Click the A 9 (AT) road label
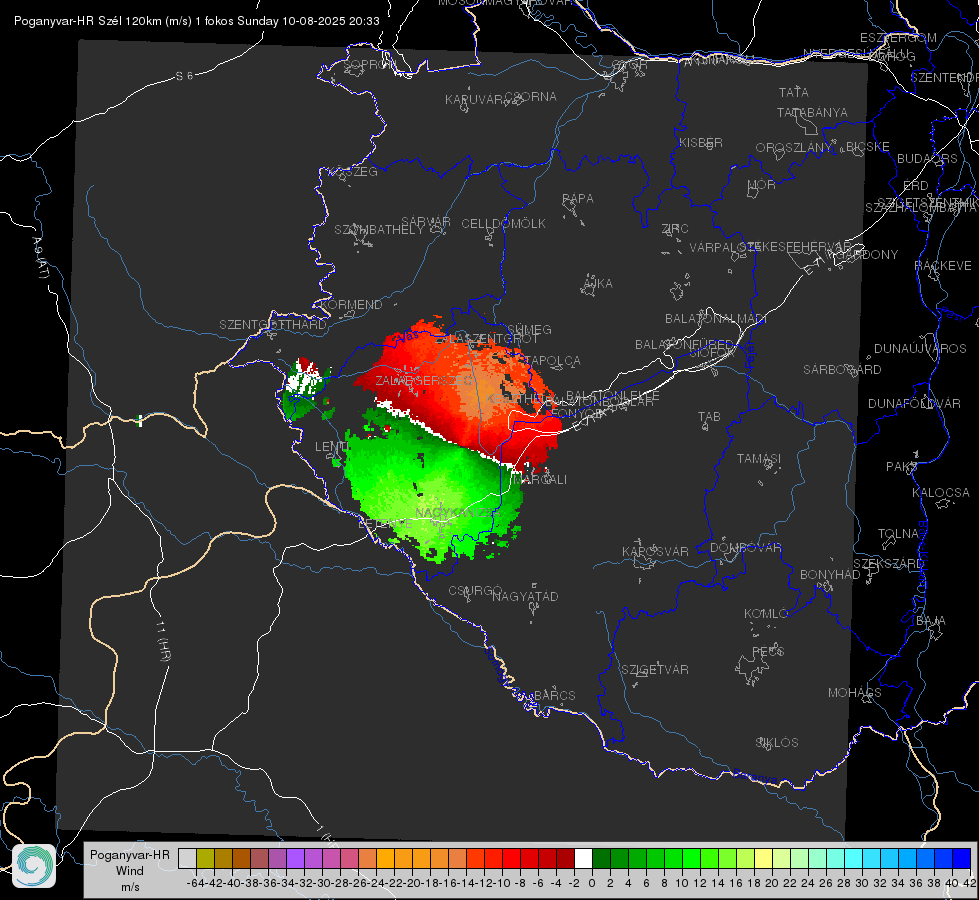Screen dimensions: 979x900 [40, 258]
